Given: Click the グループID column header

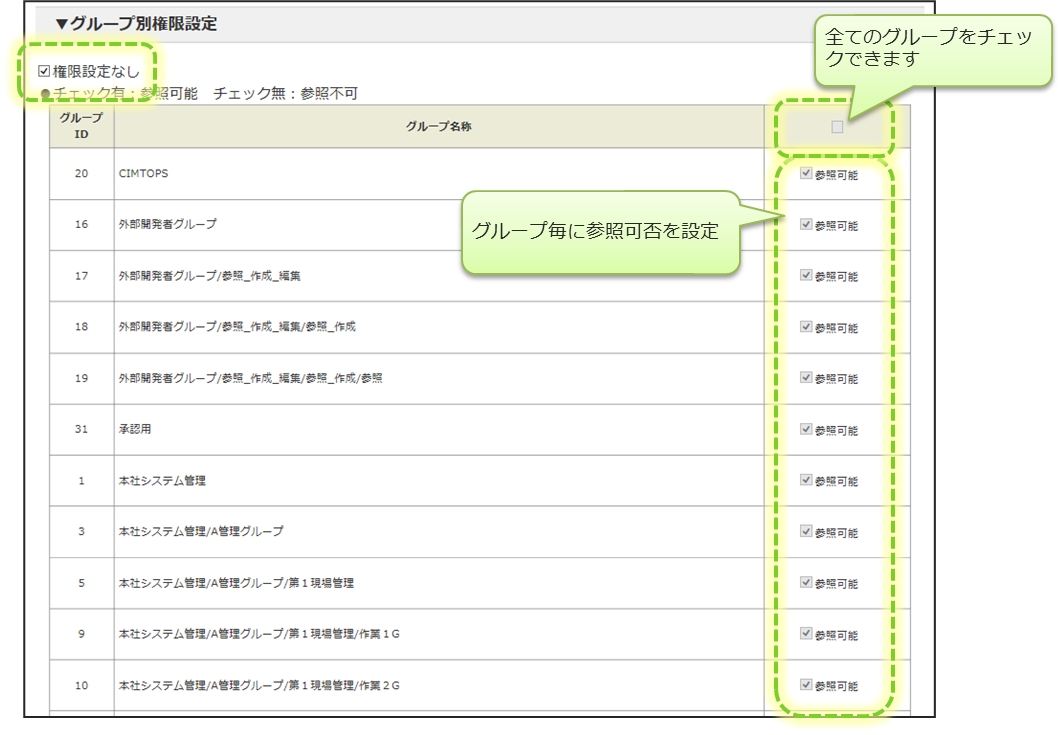Looking at the screenshot, I should tap(81, 126).
